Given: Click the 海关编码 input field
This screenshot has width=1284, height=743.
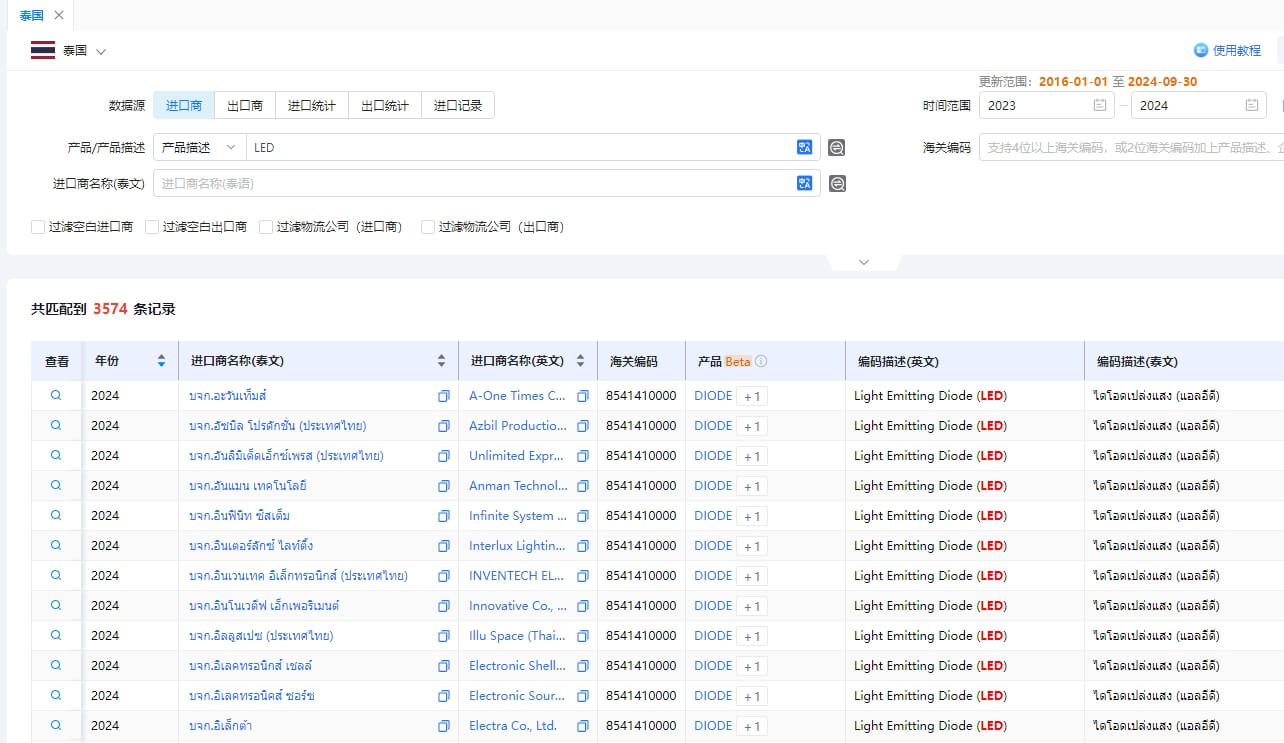Looking at the screenshot, I should [x=1131, y=147].
